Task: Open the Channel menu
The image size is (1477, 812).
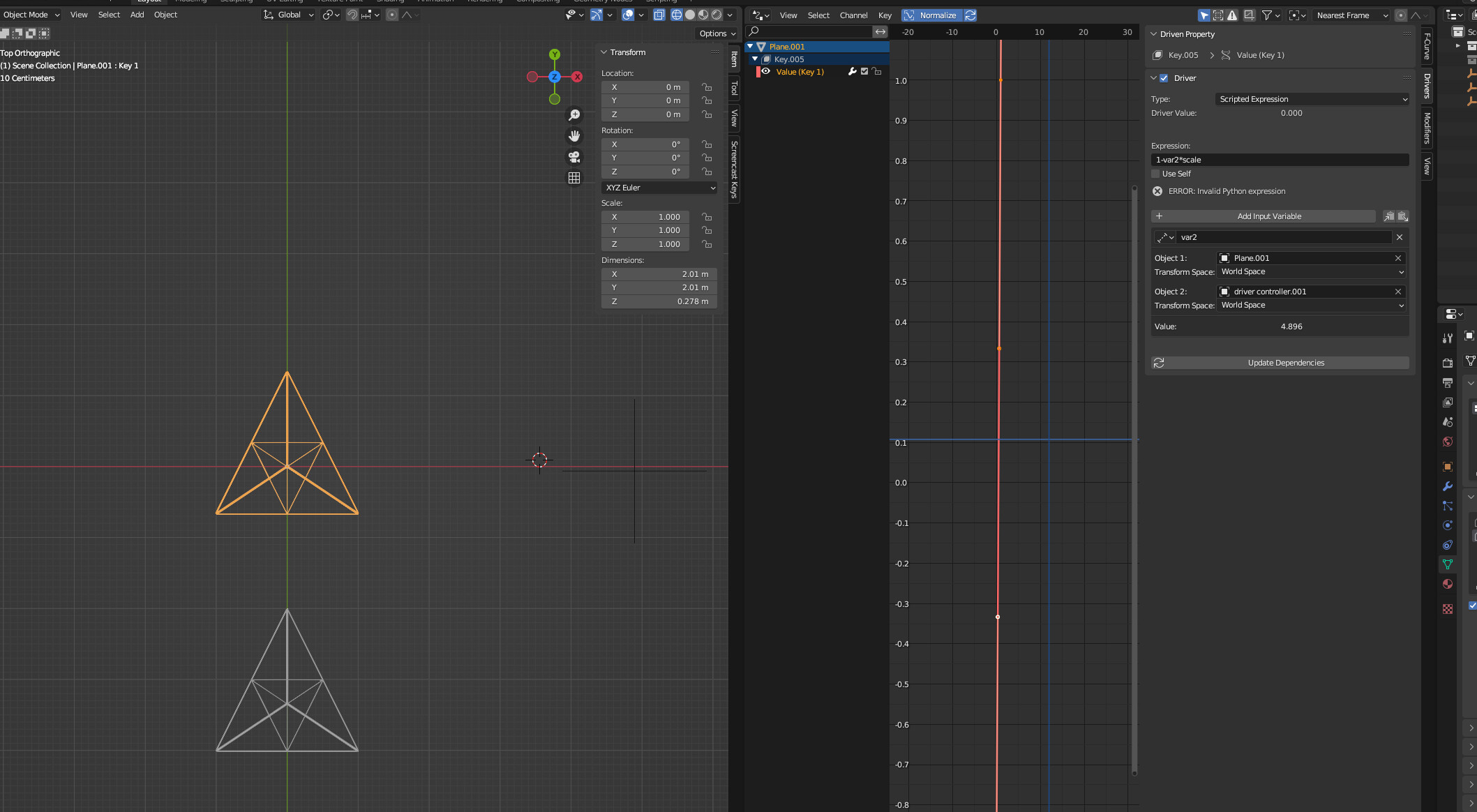Action: tap(853, 15)
